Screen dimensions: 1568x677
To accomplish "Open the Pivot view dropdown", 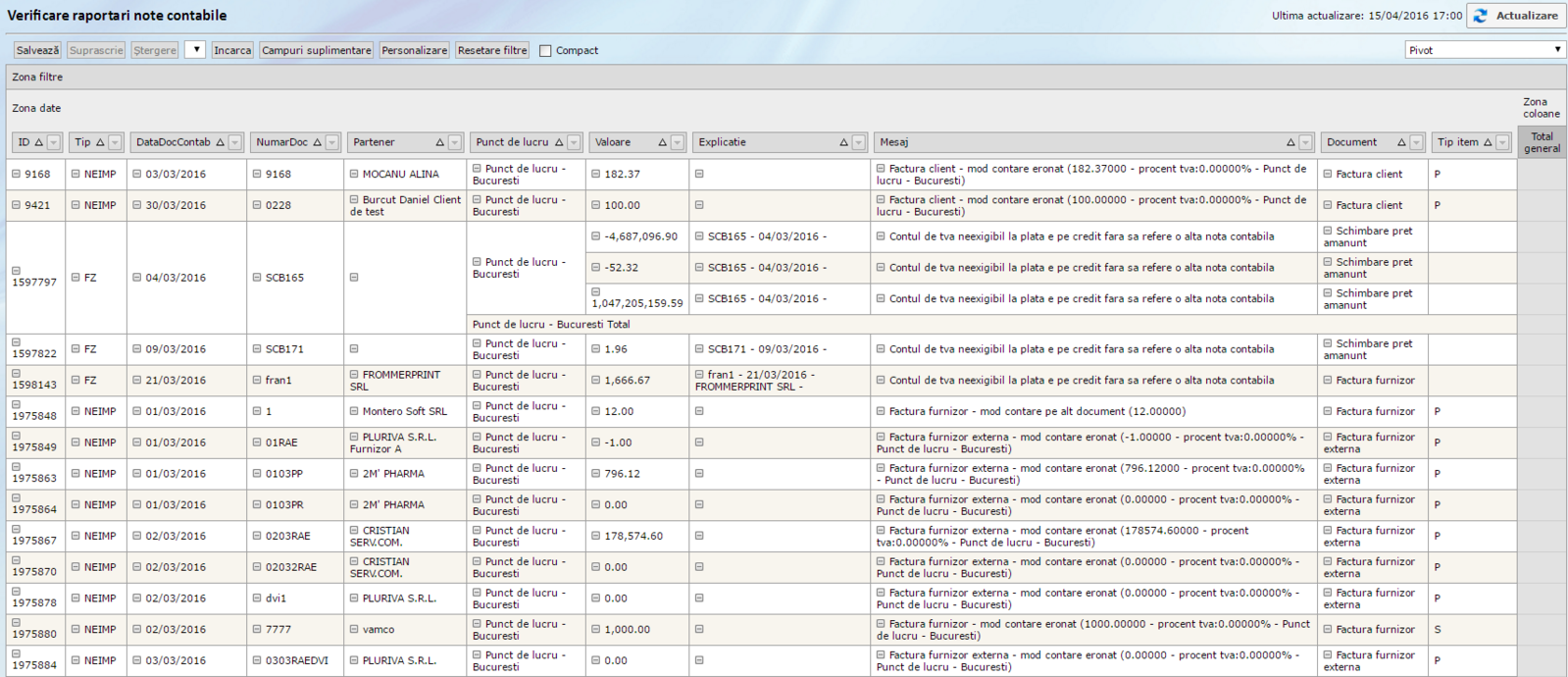I will click(1485, 50).
